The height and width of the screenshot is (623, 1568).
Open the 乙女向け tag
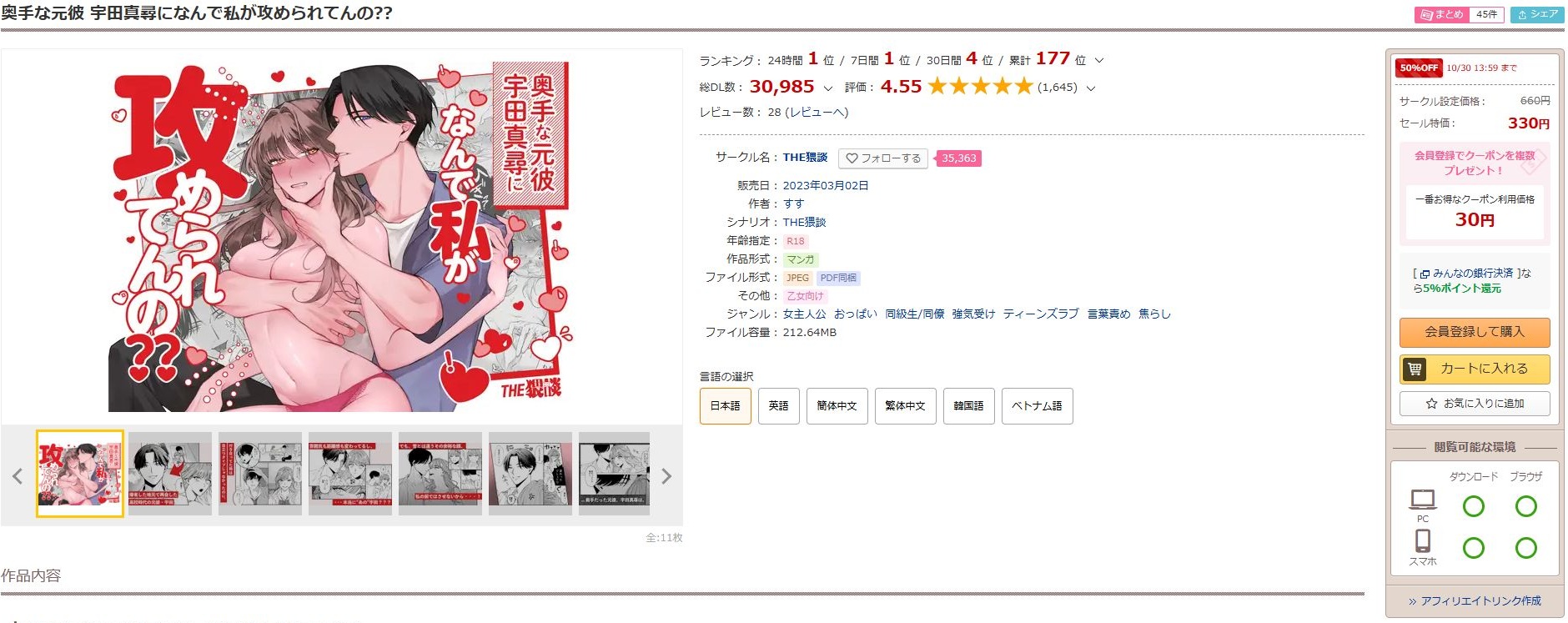coord(805,296)
